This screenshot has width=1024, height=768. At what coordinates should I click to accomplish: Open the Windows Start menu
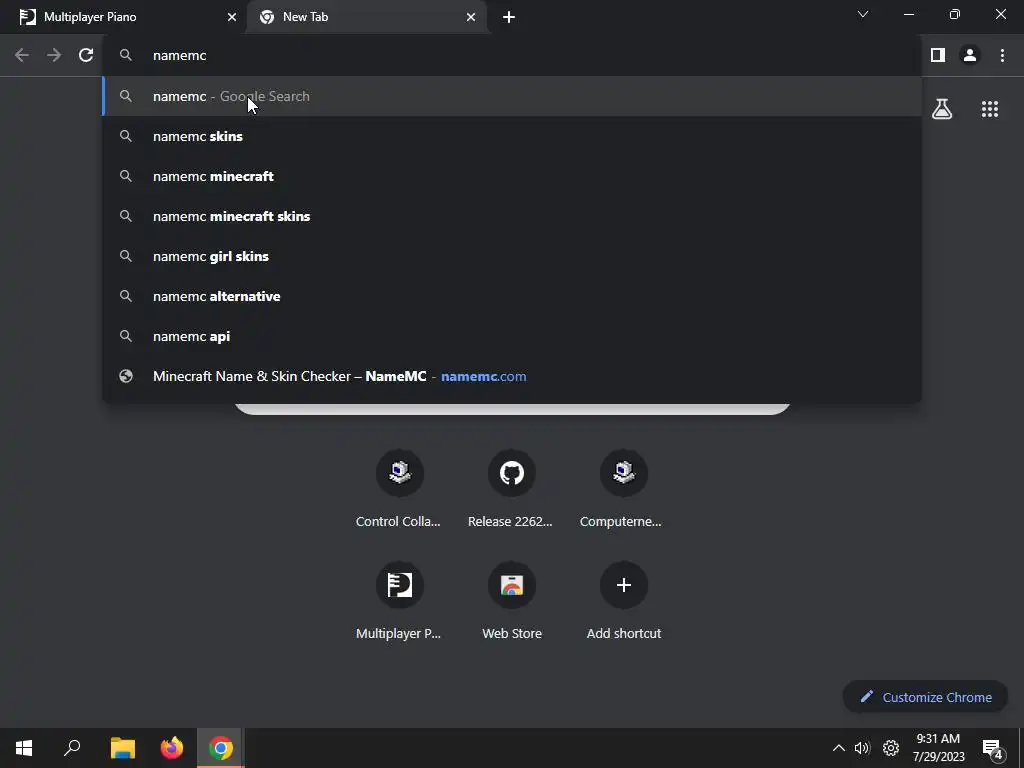pos(24,748)
